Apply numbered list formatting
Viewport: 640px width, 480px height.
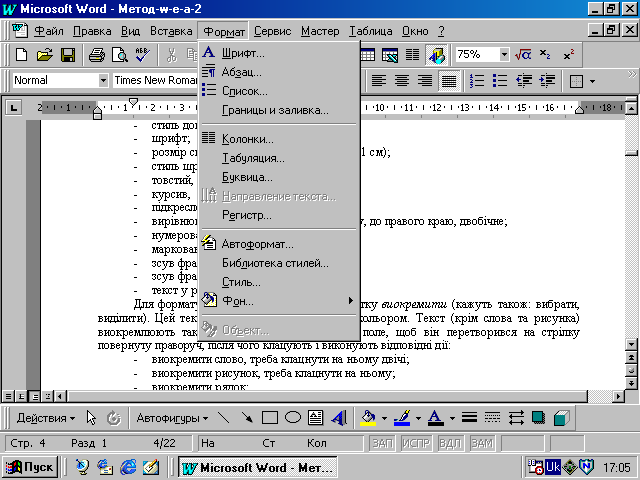pos(477,80)
